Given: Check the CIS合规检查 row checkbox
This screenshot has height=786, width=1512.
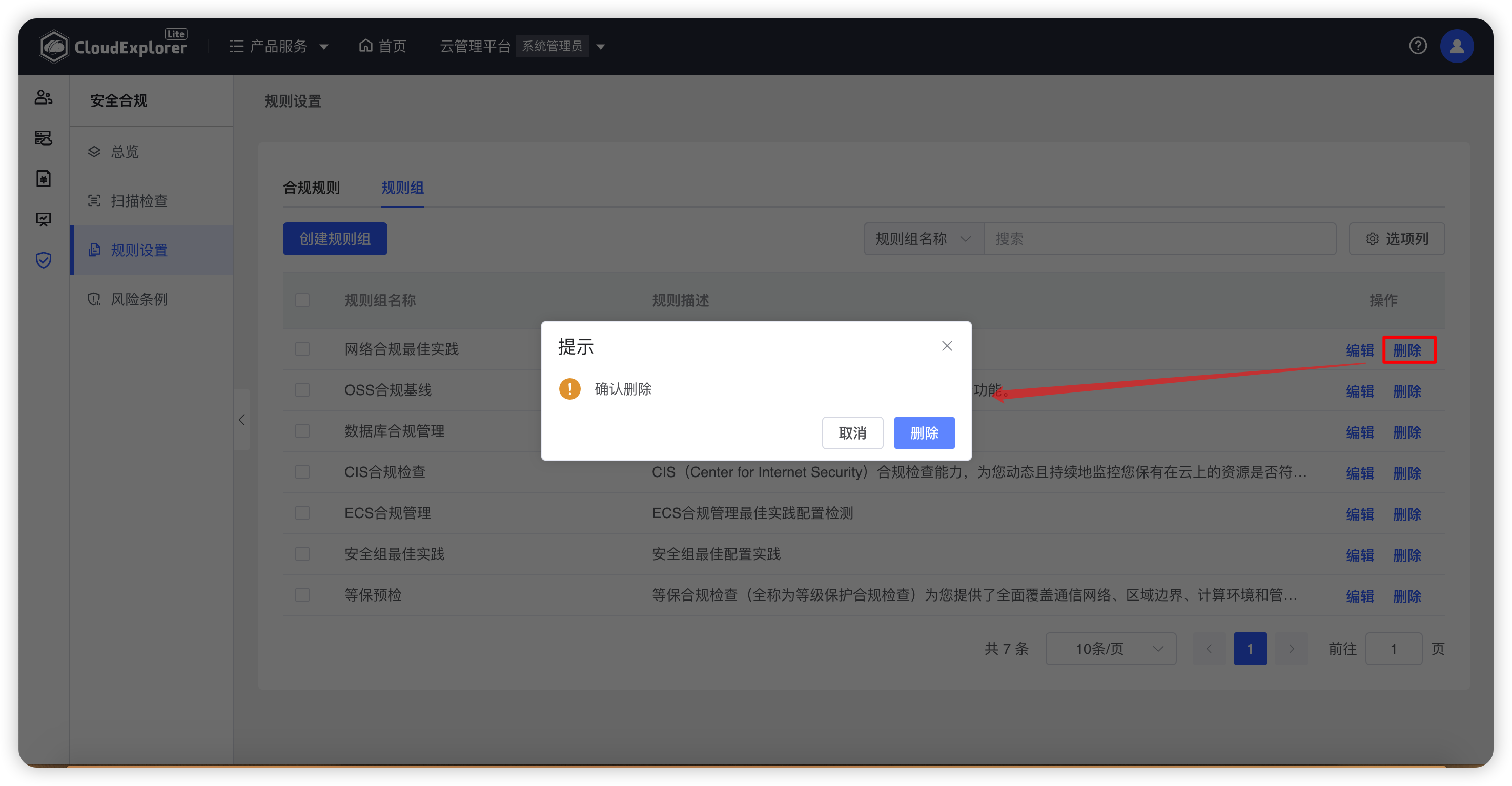Looking at the screenshot, I should point(302,472).
